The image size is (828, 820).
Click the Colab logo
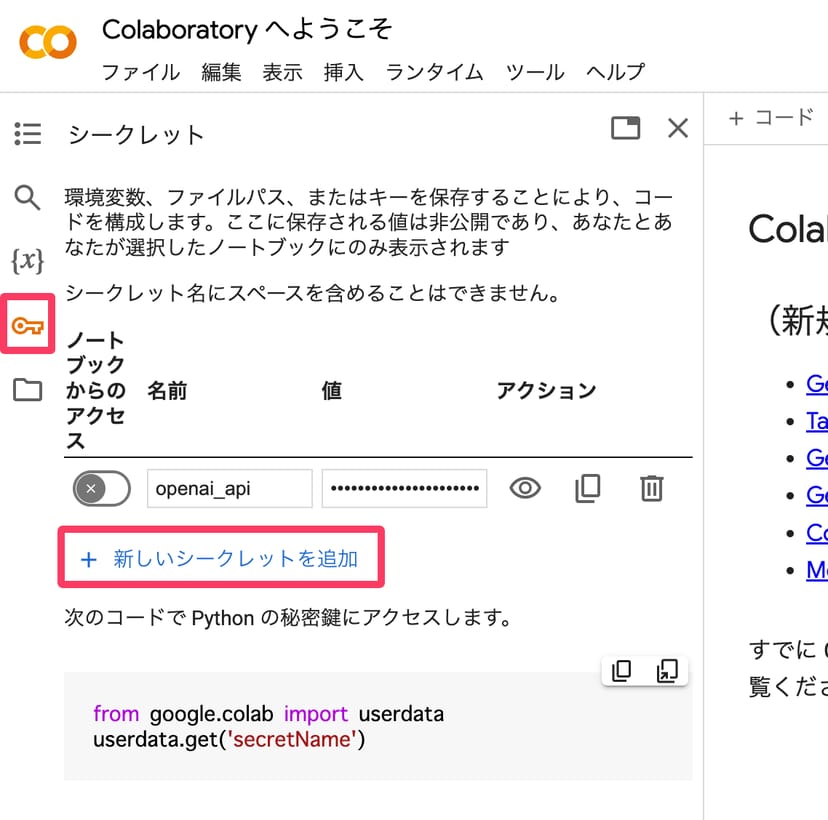(x=47, y=41)
